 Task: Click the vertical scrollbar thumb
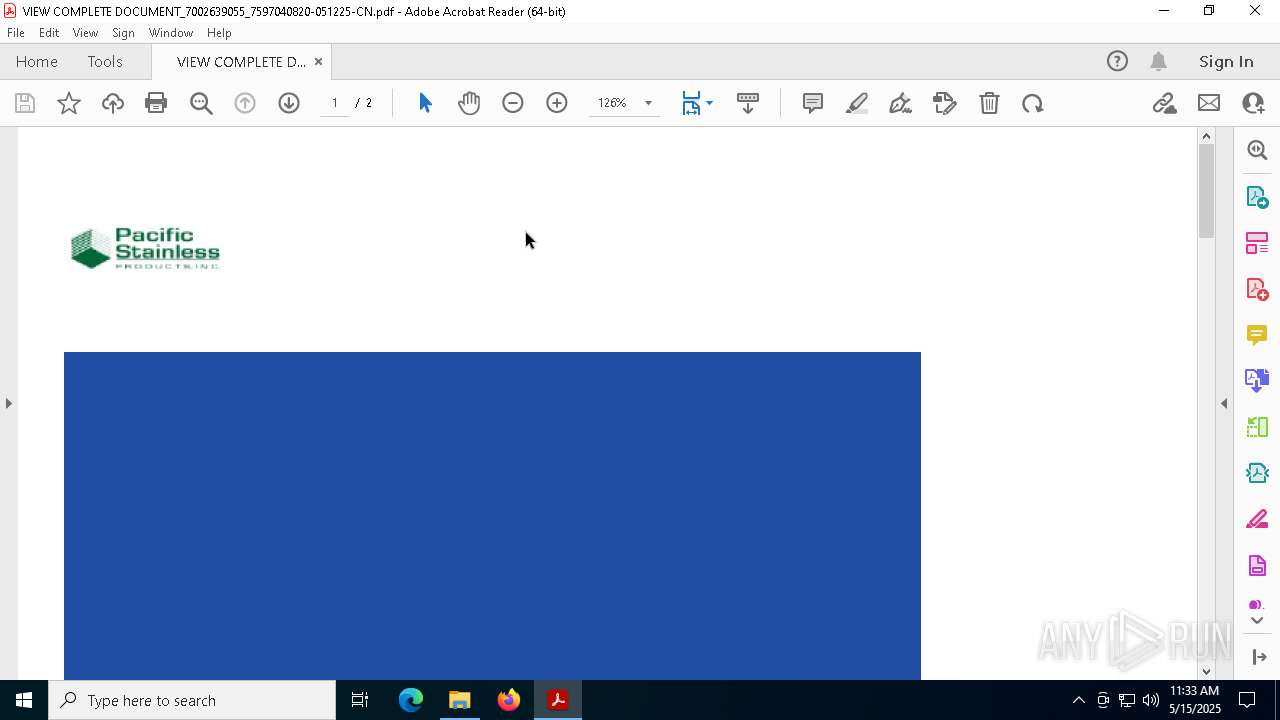click(1206, 190)
